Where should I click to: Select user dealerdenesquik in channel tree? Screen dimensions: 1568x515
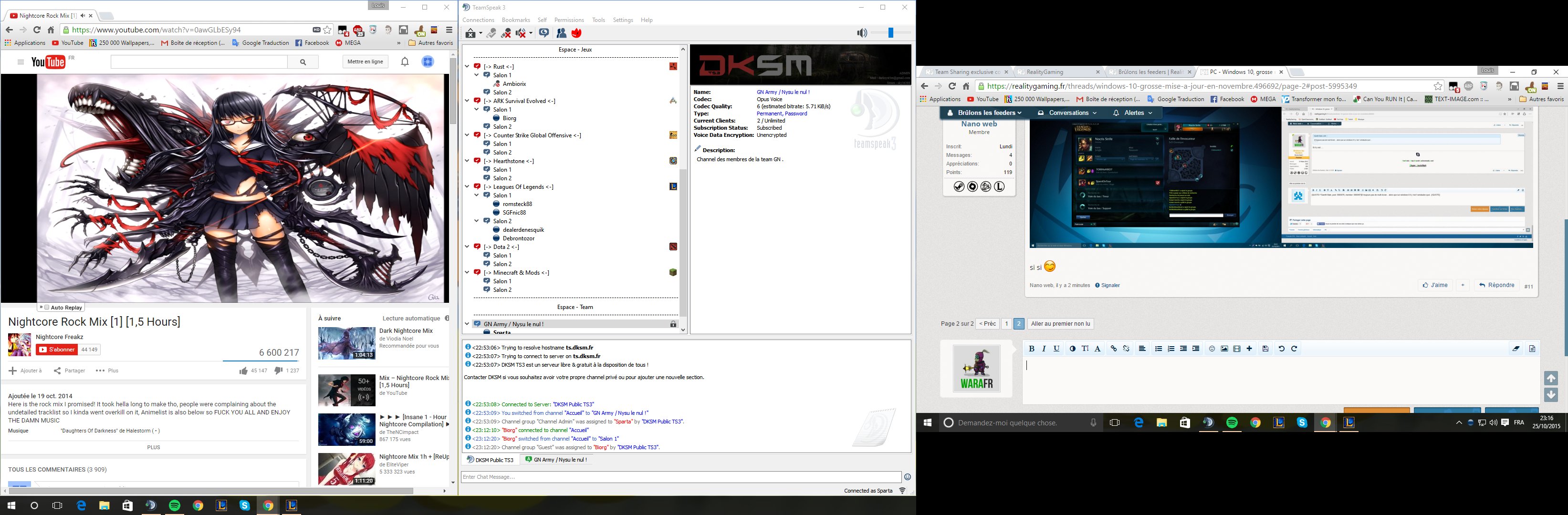pos(523,230)
